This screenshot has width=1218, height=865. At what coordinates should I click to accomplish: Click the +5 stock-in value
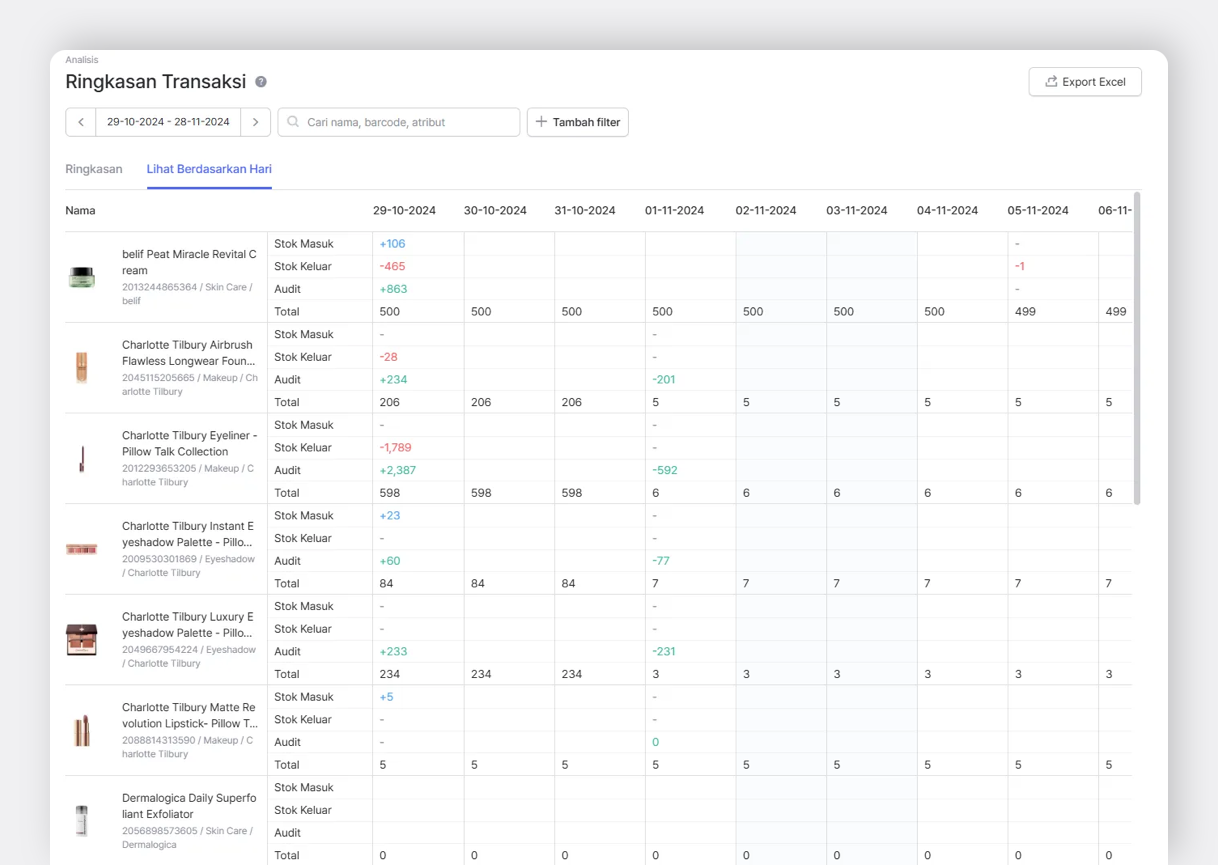[387, 697]
